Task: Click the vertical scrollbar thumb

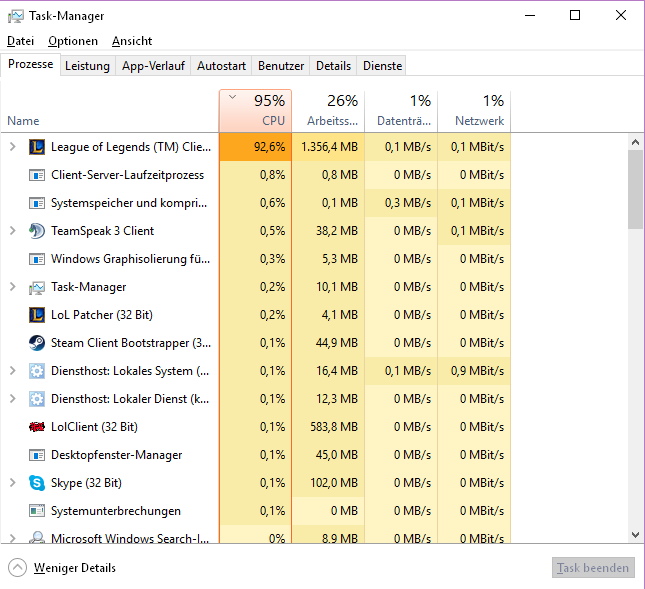Action: [635, 189]
